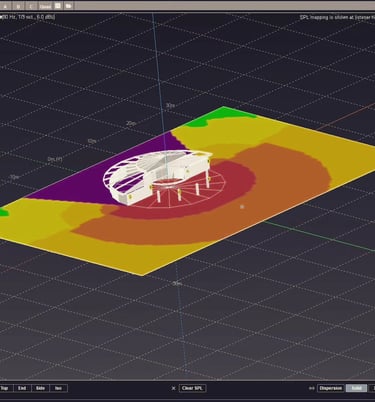Click the X icon beside Clear SPL
Viewport: 375px width, 402px height.
tap(173, 388)
